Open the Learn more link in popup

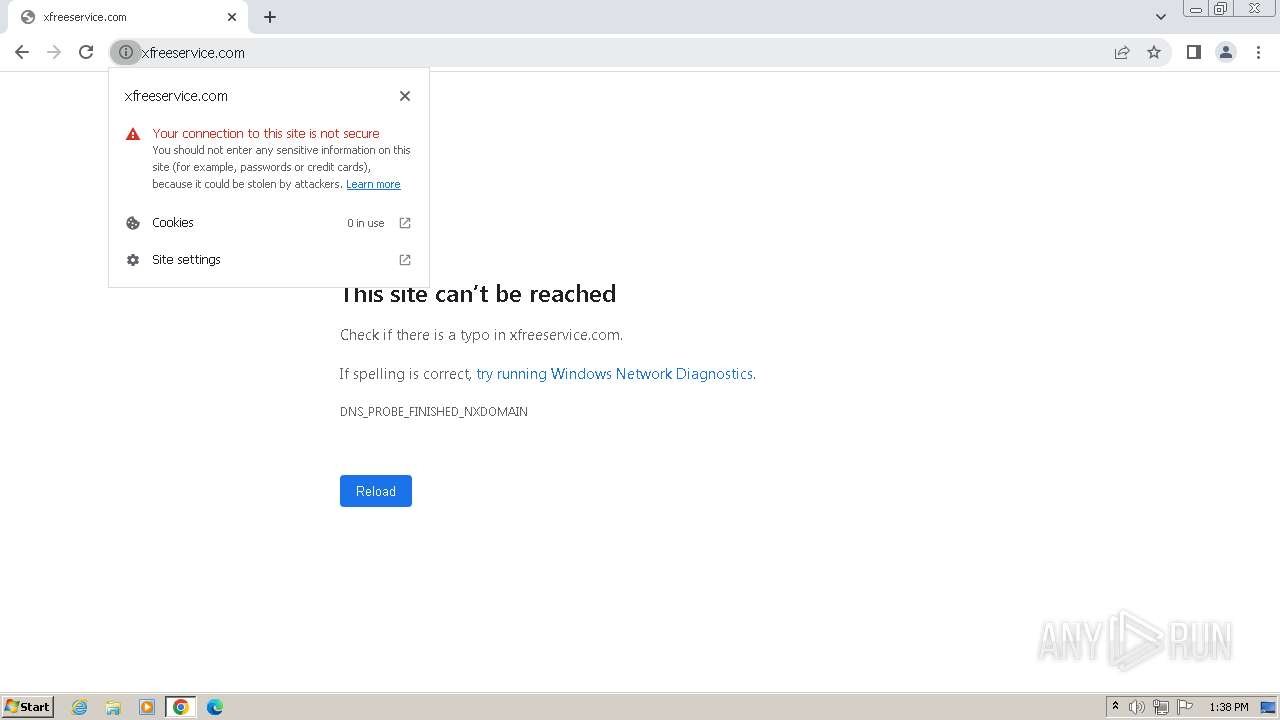(x=373, y=184)
